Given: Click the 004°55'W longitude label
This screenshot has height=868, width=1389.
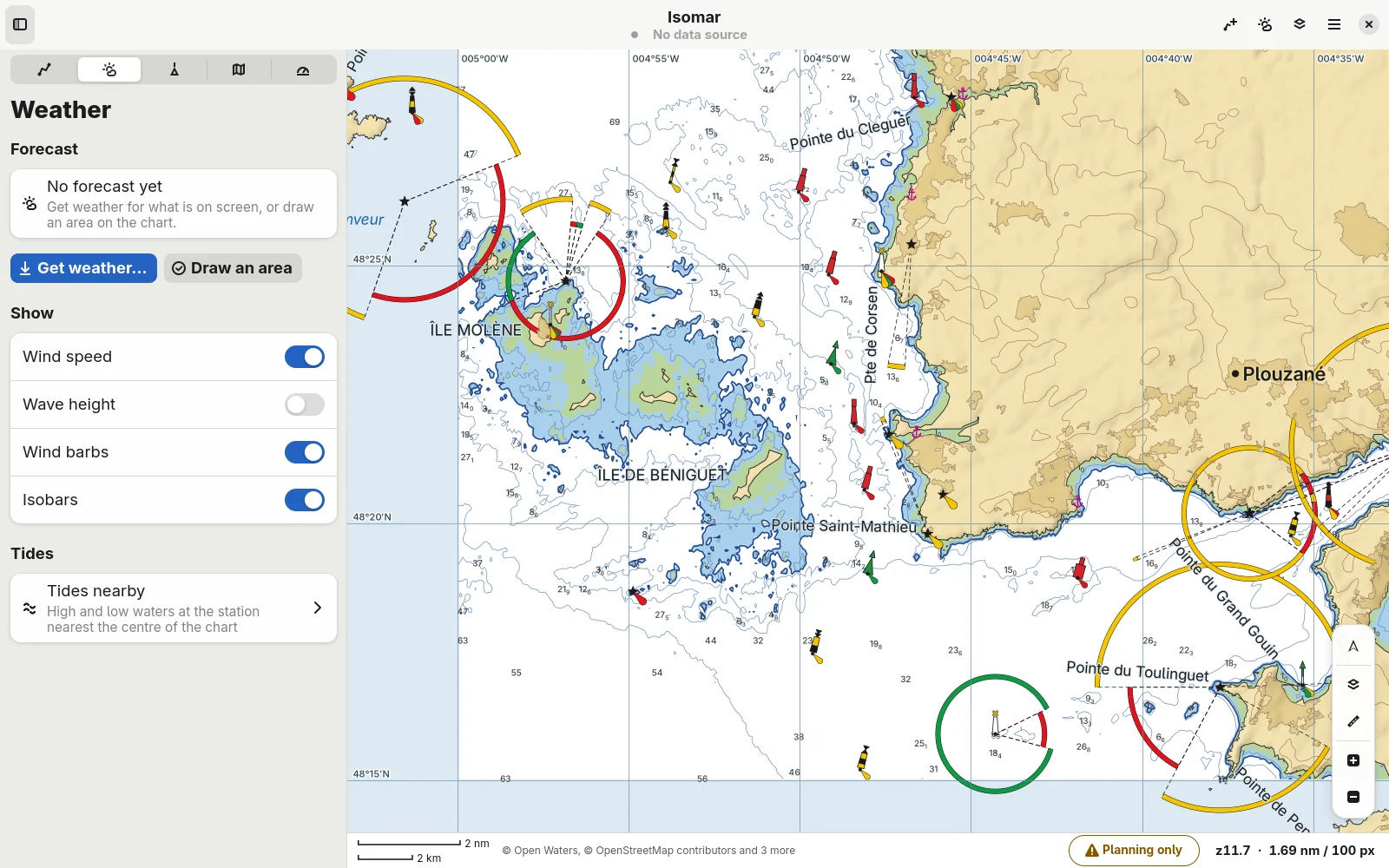Looking at the screenshot, I should click(x=655, y=59).
